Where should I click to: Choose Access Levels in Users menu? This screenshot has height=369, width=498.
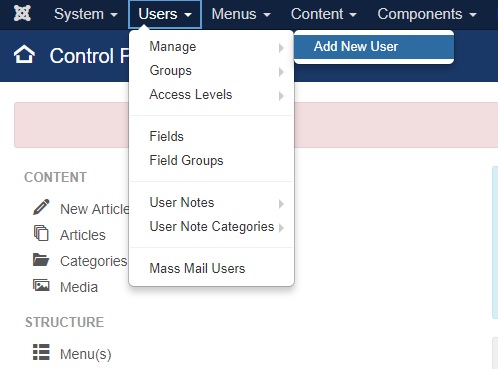click(211, 95)
